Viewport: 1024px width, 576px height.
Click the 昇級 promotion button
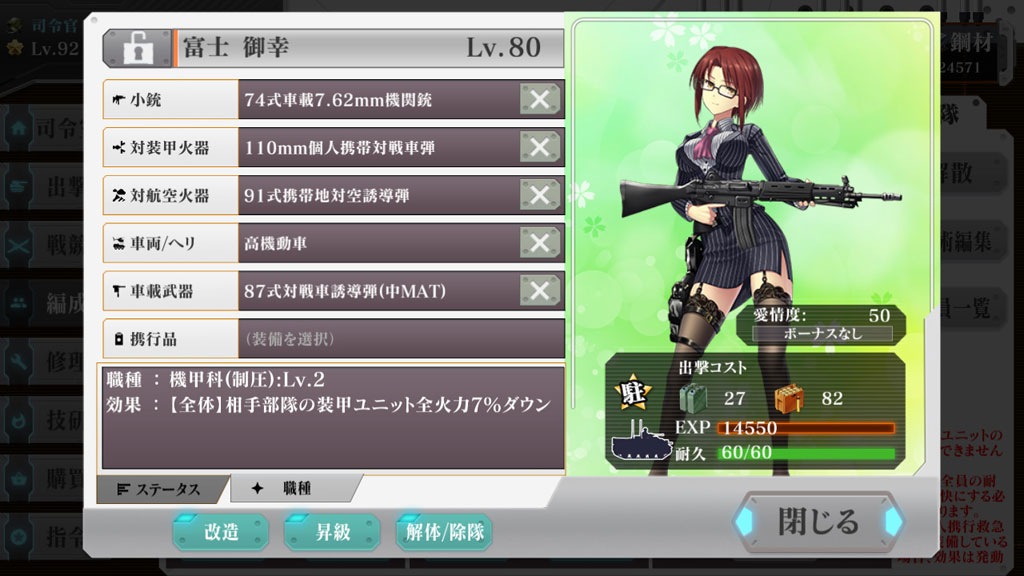[332, 532]
